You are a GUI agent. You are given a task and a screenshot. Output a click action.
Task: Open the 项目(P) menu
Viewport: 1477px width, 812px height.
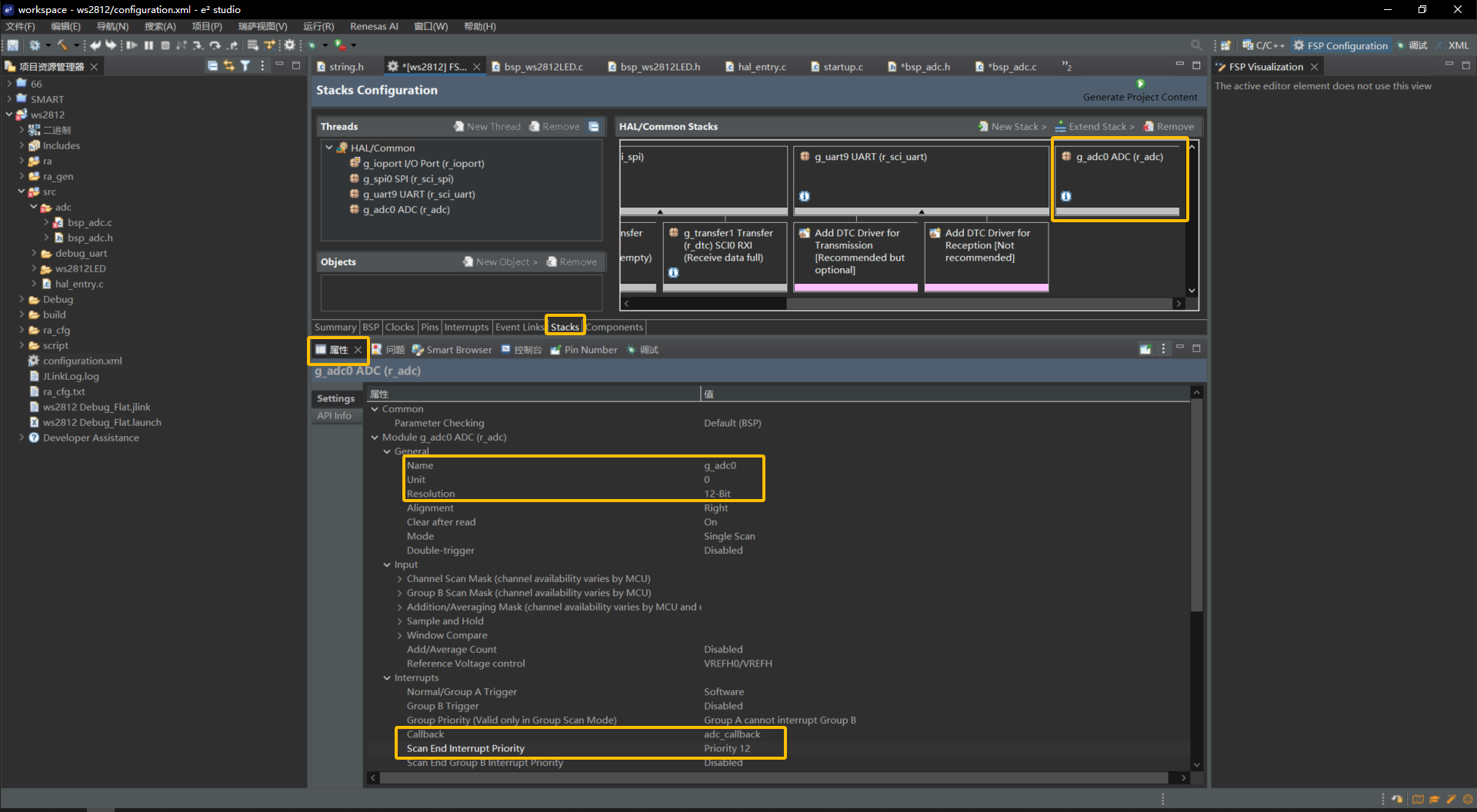(x=207, y=26)
